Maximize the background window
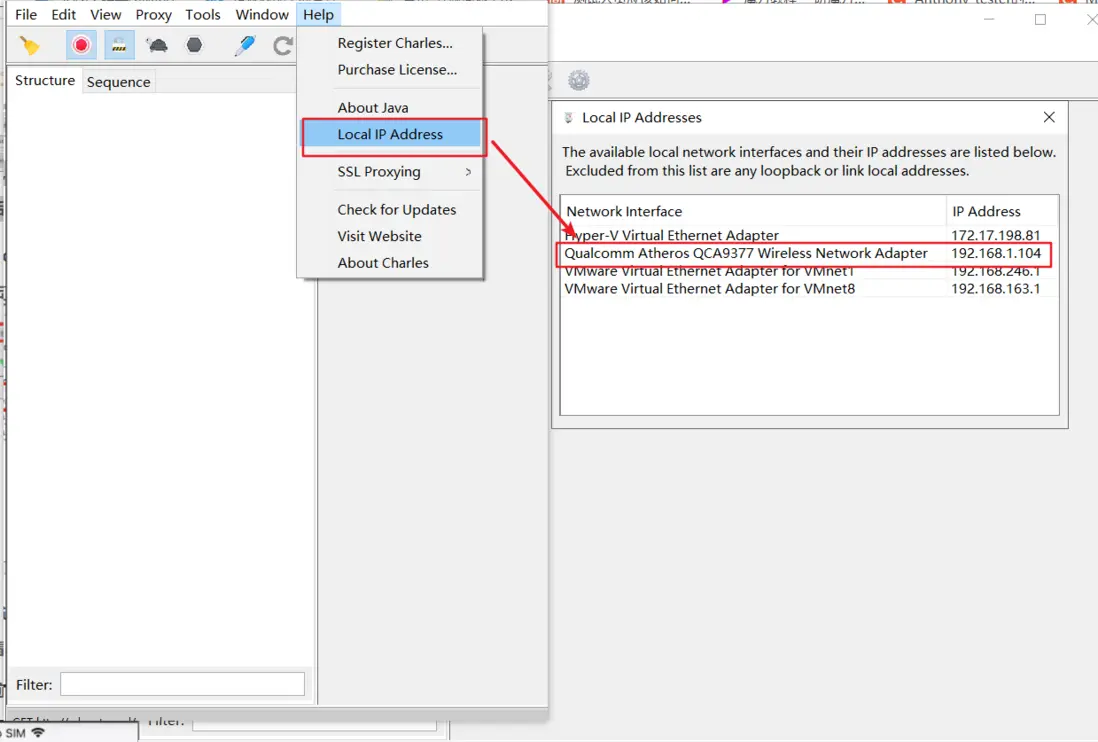Image resolution: width=1098 pixels, height=742 pixels. (1041, 19)
